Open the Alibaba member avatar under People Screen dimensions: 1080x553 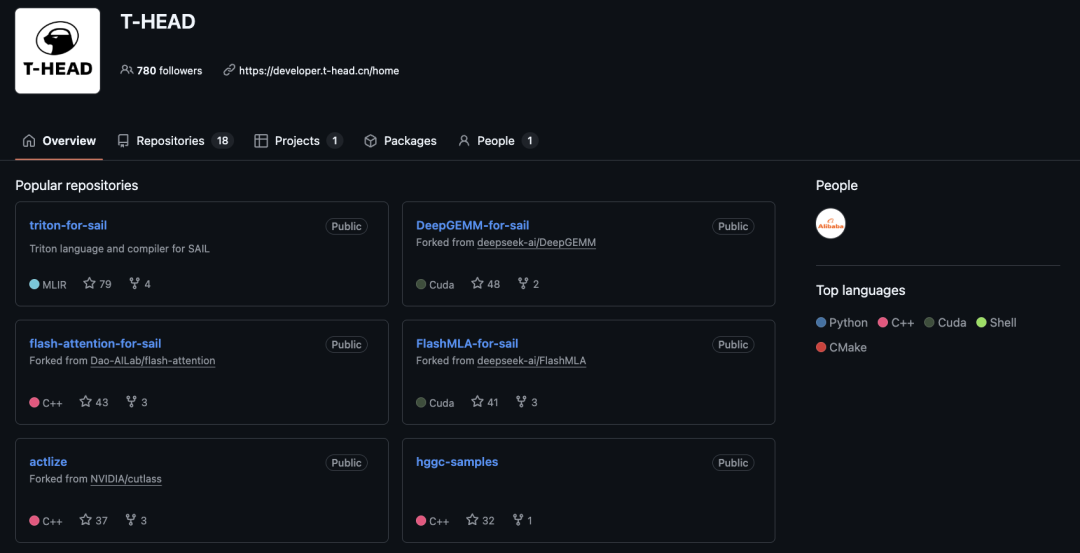tap(831, 224)
